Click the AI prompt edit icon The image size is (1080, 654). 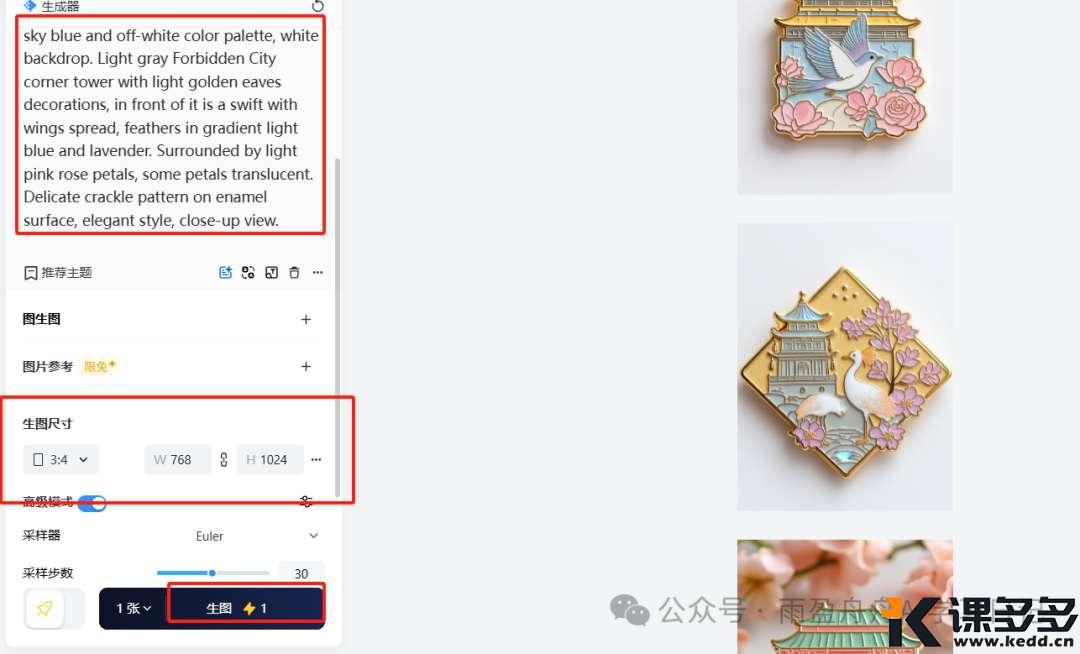(225, 273)
